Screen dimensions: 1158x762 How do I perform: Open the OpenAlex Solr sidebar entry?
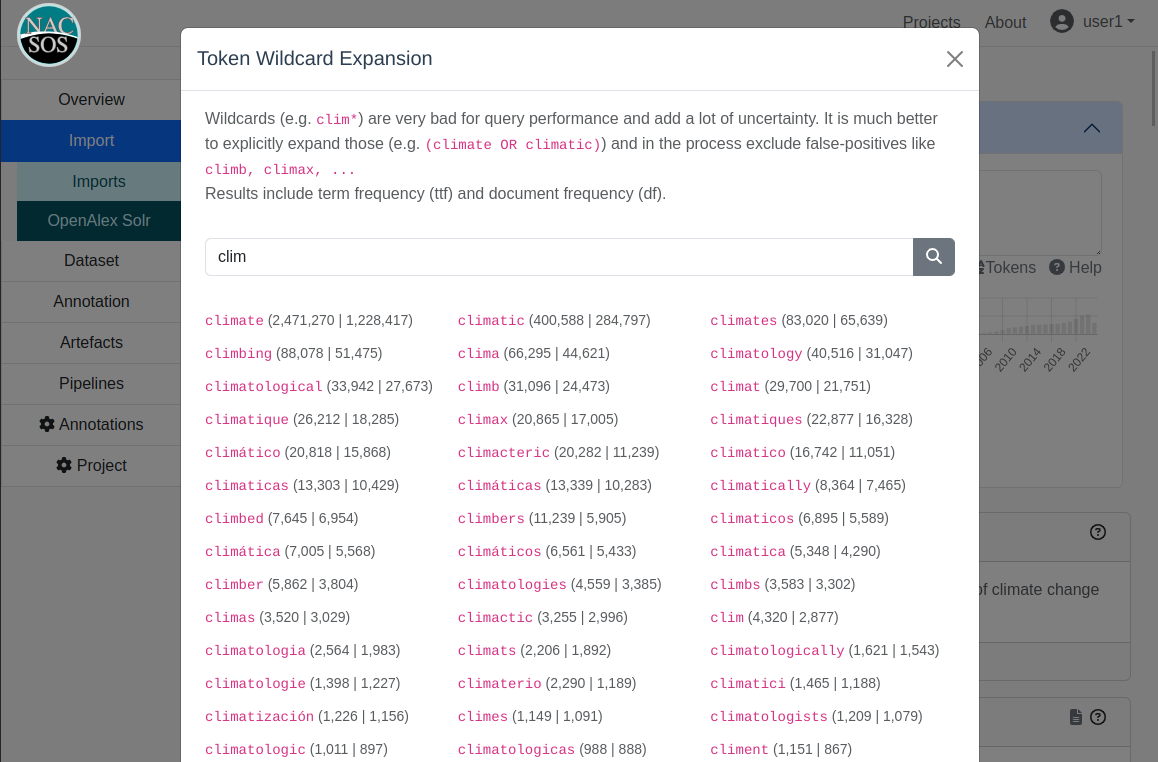pos(99,220)
